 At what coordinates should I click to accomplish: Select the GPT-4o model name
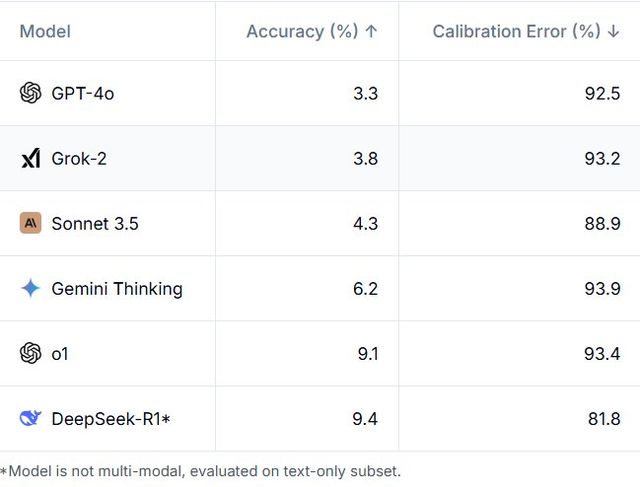83,93
